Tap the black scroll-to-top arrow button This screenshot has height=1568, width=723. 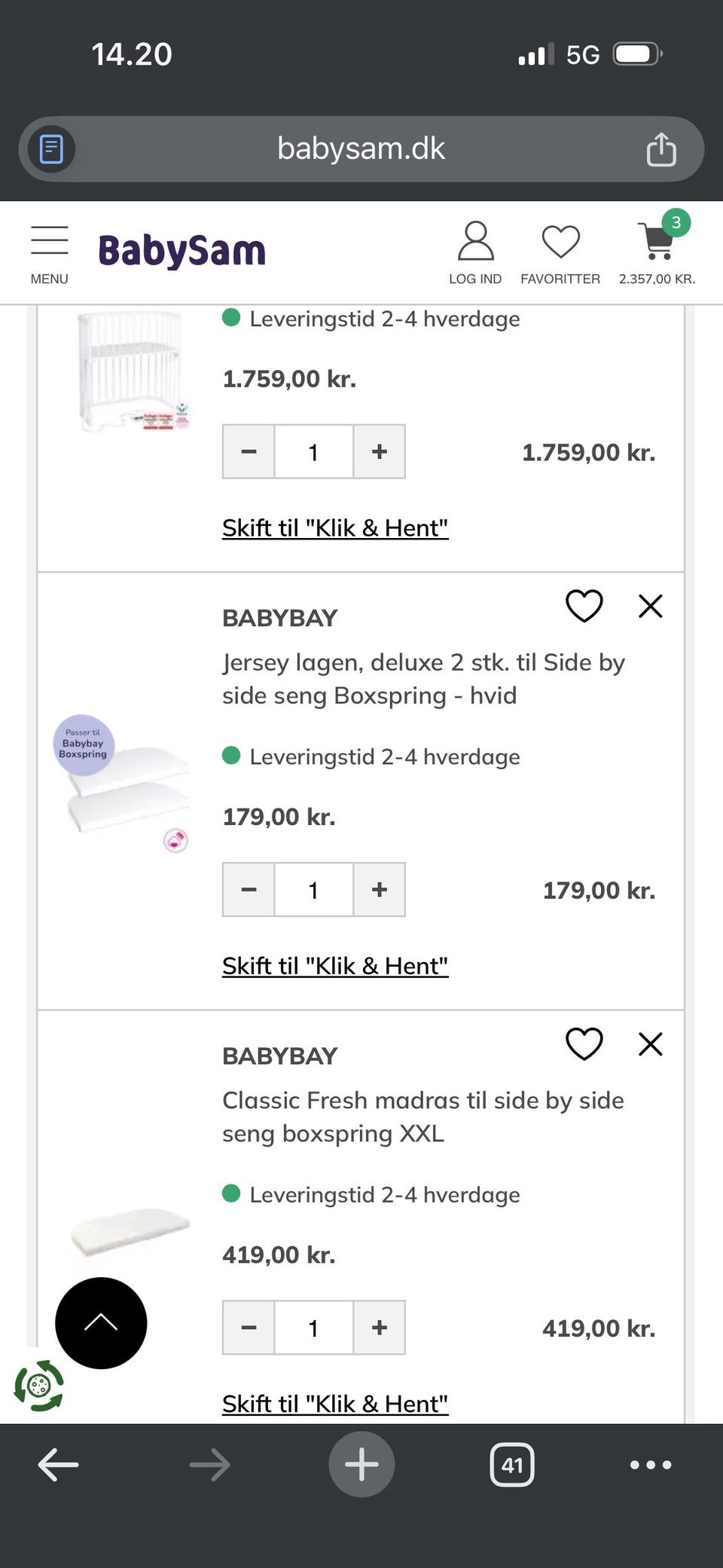tap(101, 1322)
